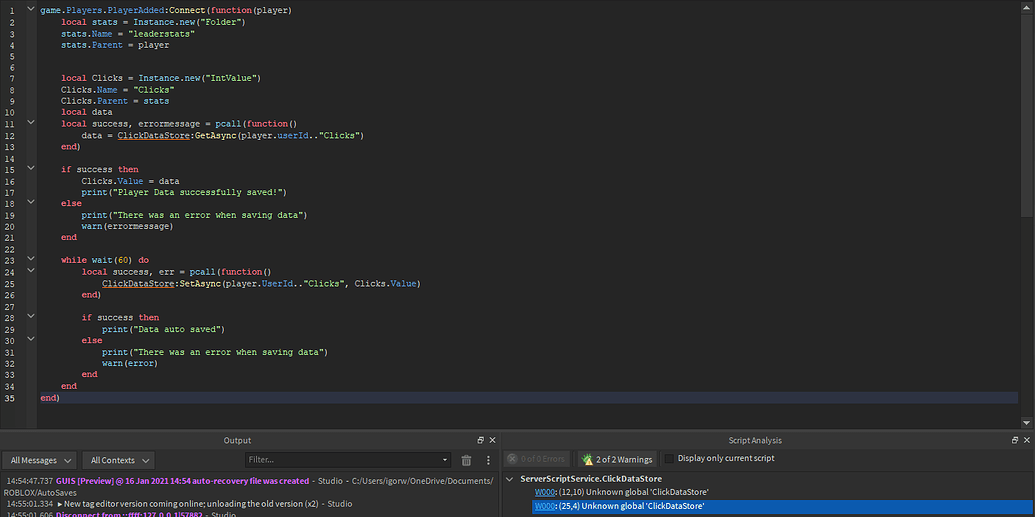Toggle '0 of 0 Errors' filter

537,459
